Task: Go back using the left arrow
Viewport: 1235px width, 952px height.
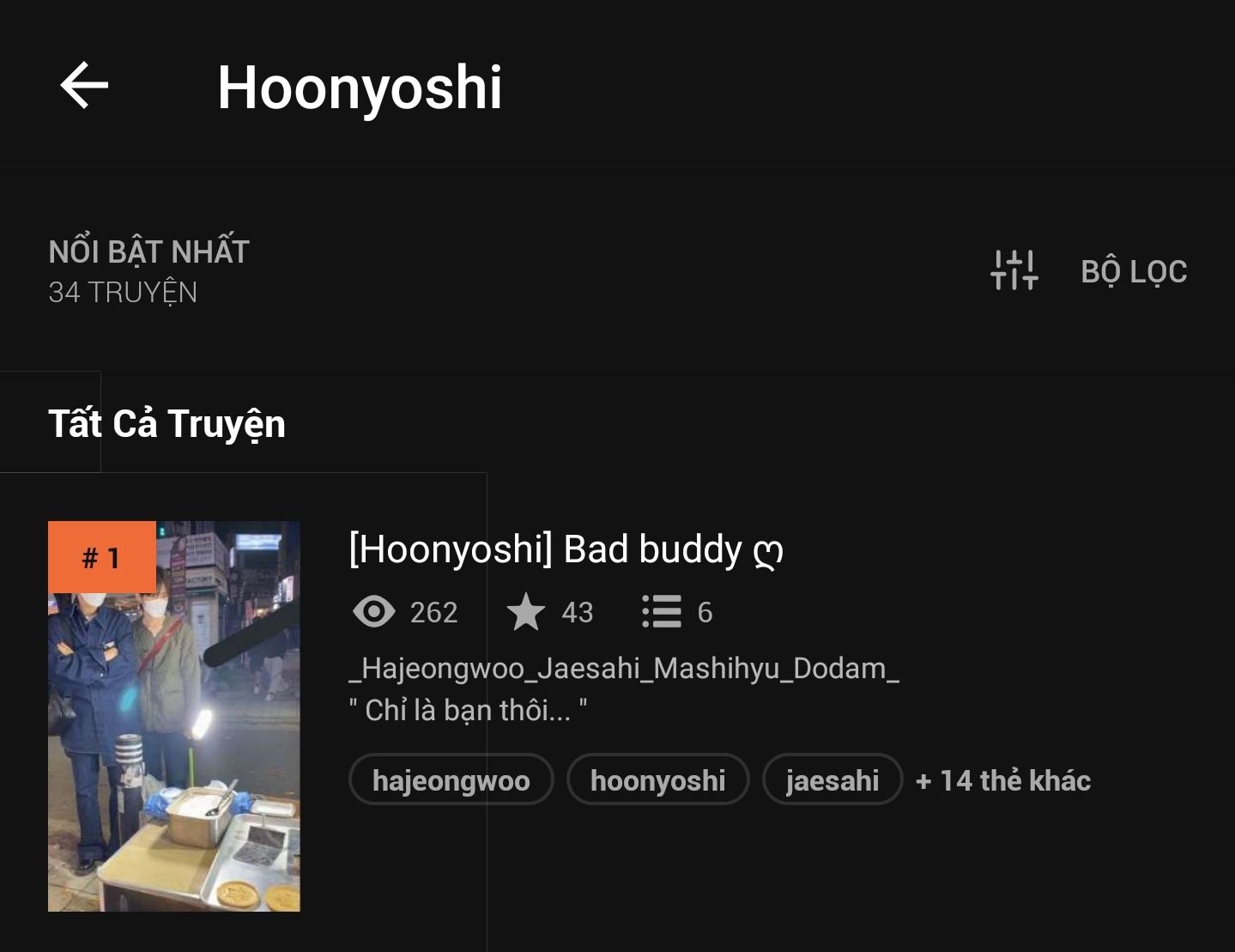Action: click(84, 85)
